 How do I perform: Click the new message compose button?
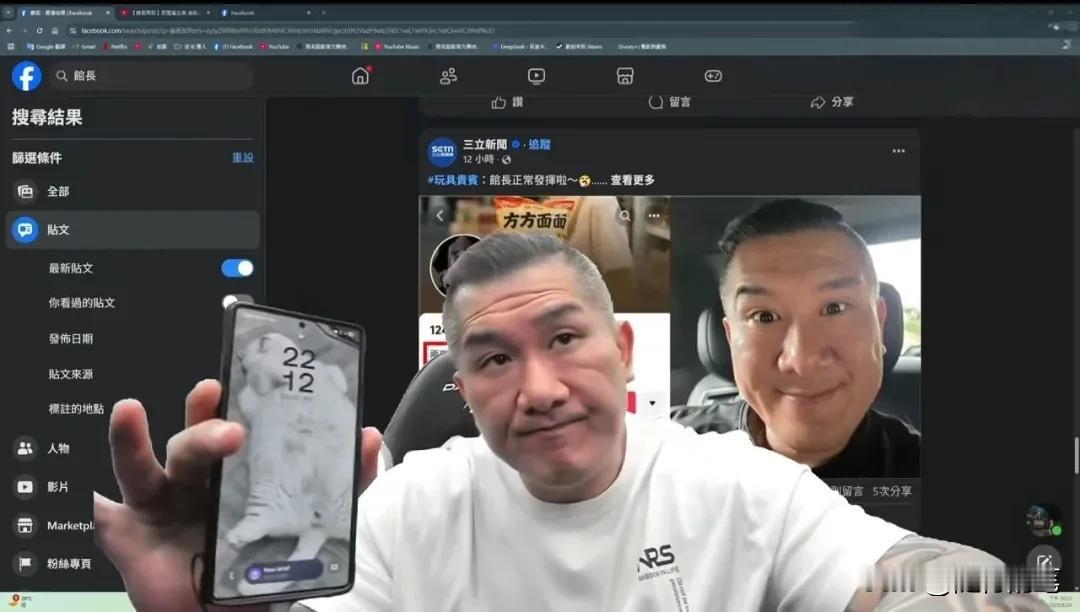[x=1043, y=562]
